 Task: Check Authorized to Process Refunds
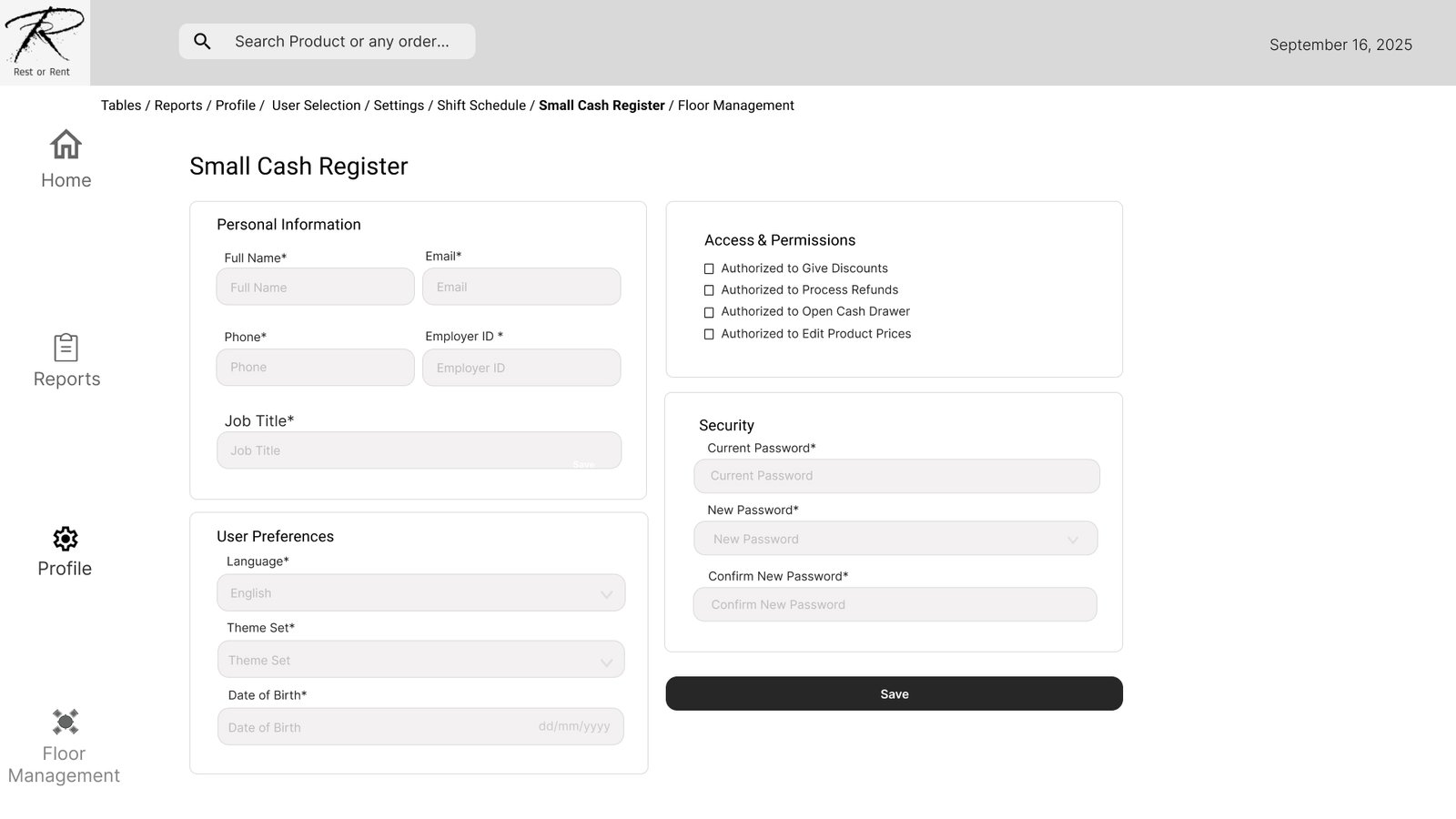click(x=709, y=290)
